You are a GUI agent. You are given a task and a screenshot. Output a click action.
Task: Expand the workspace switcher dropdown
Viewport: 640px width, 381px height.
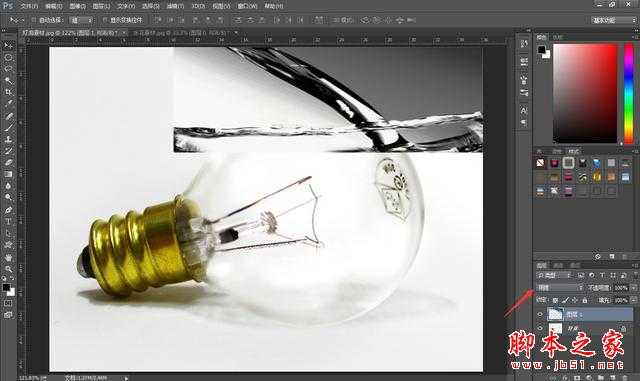tap(613, 20)
